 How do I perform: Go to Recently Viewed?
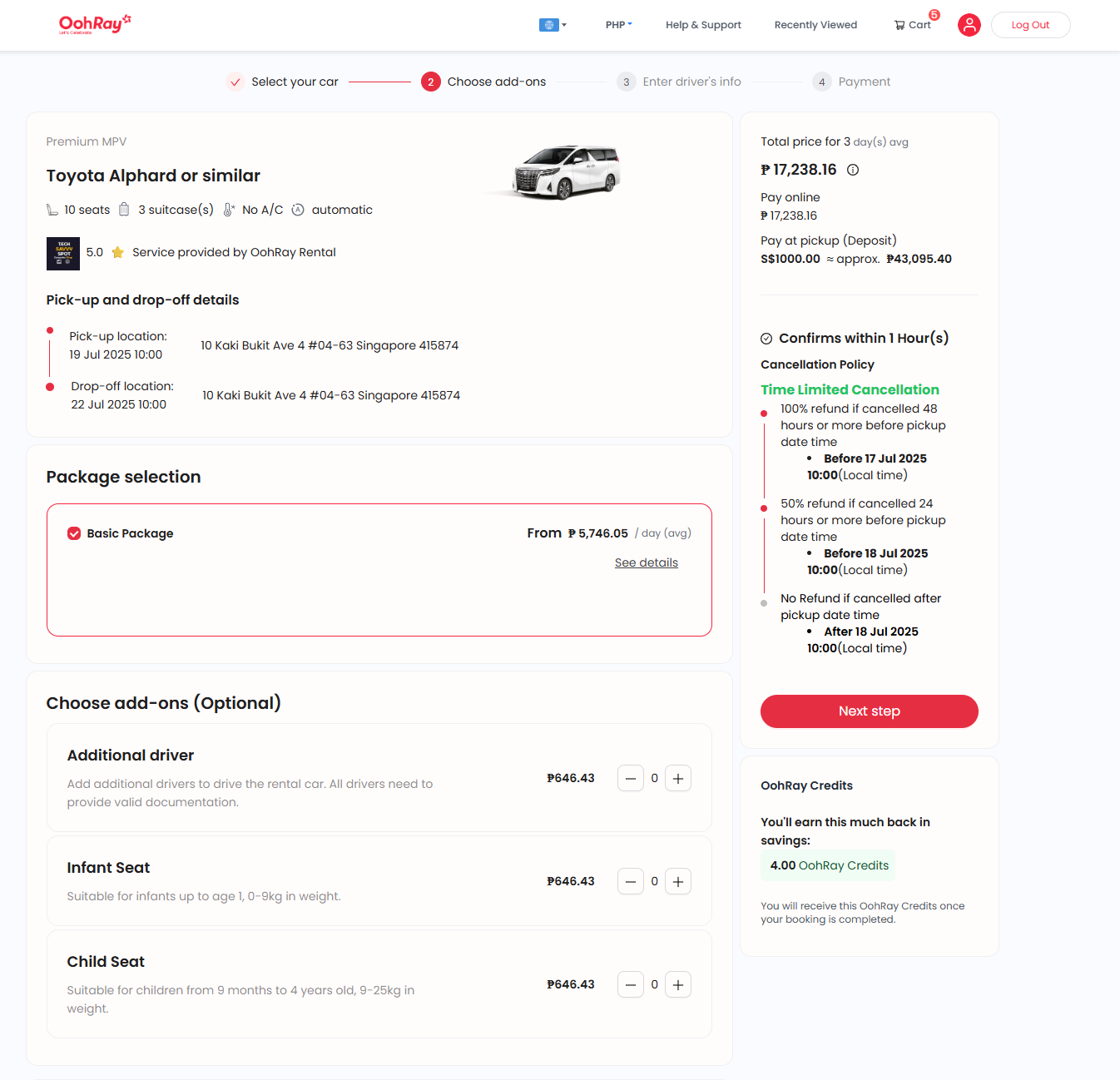point(815,25)
